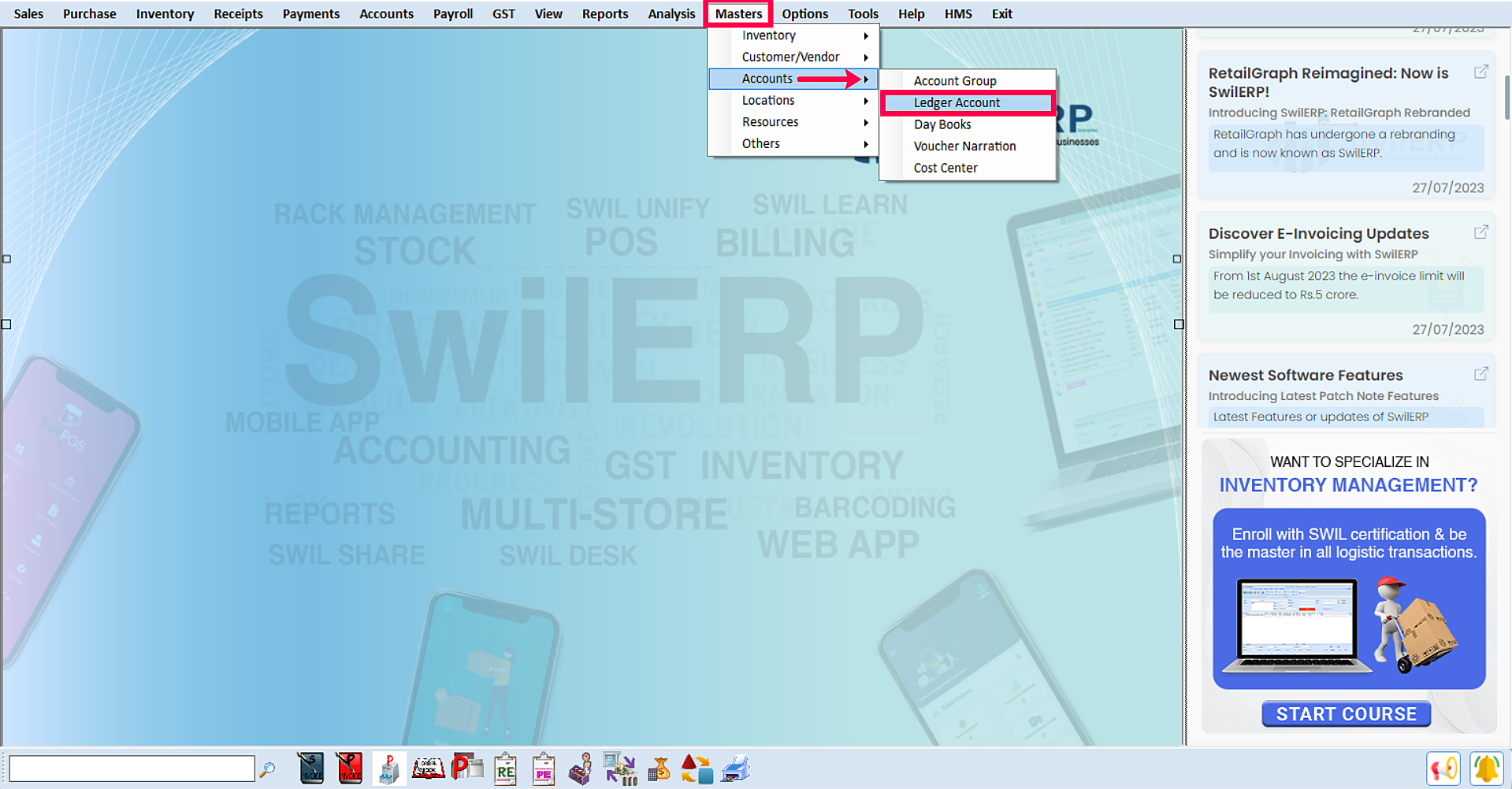Screen dimensions: 1512x789
Task: Expand Accounts submenu under Masters
Action: (793, 79)
